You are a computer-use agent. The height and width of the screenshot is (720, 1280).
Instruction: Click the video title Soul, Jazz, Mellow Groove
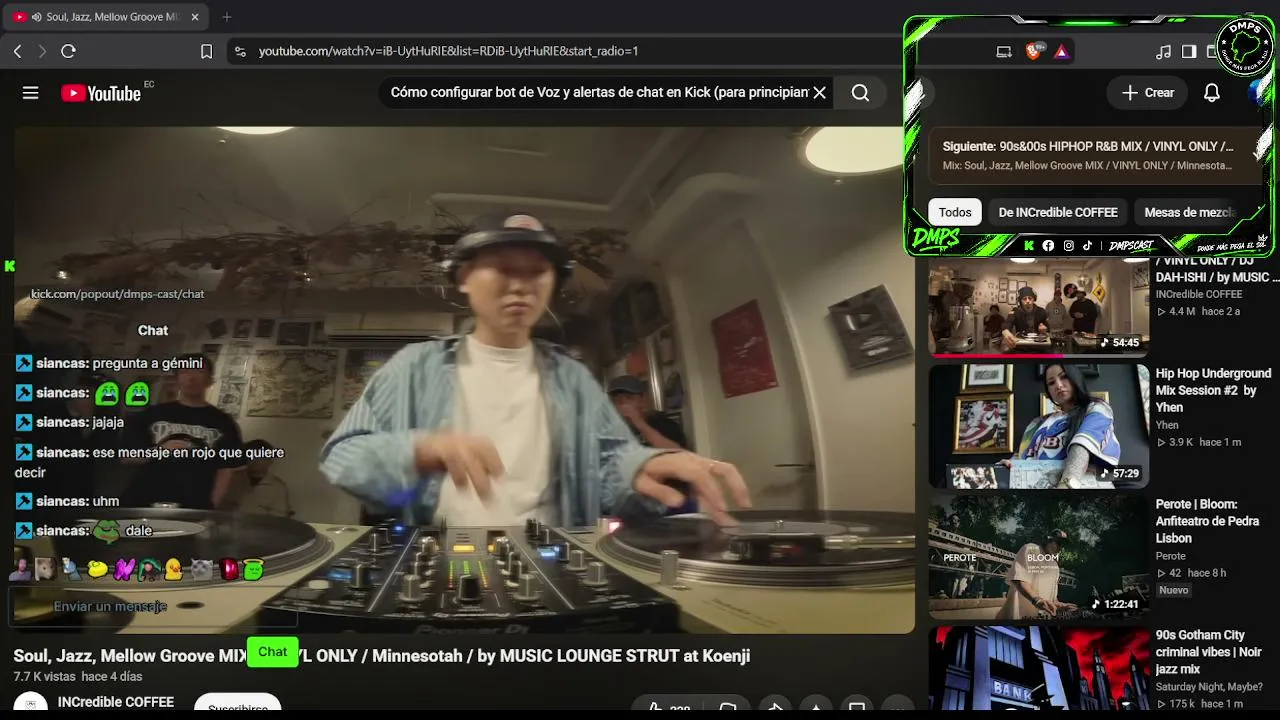(381, 656)
